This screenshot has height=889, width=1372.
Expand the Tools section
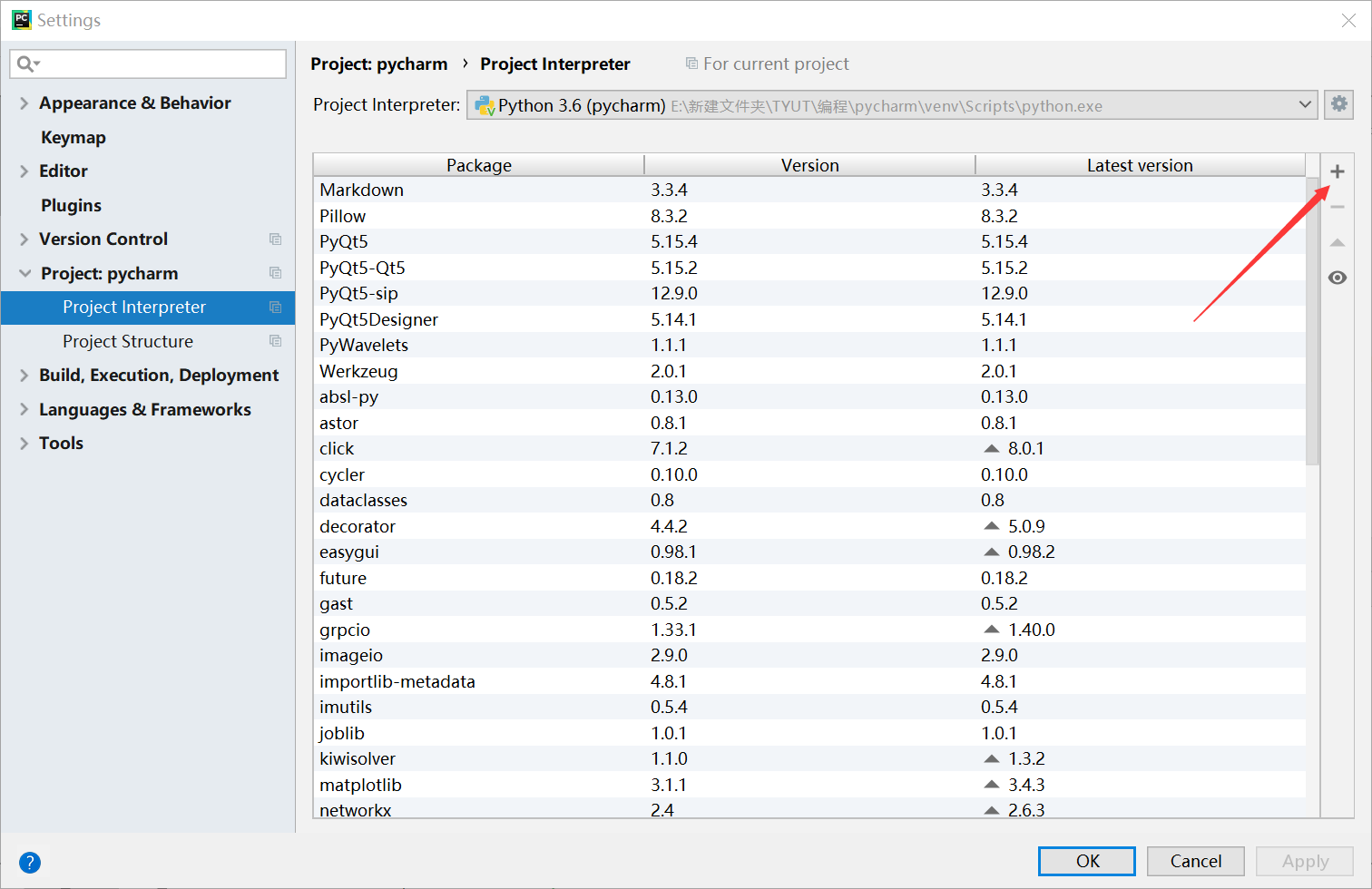click(24, 444)
